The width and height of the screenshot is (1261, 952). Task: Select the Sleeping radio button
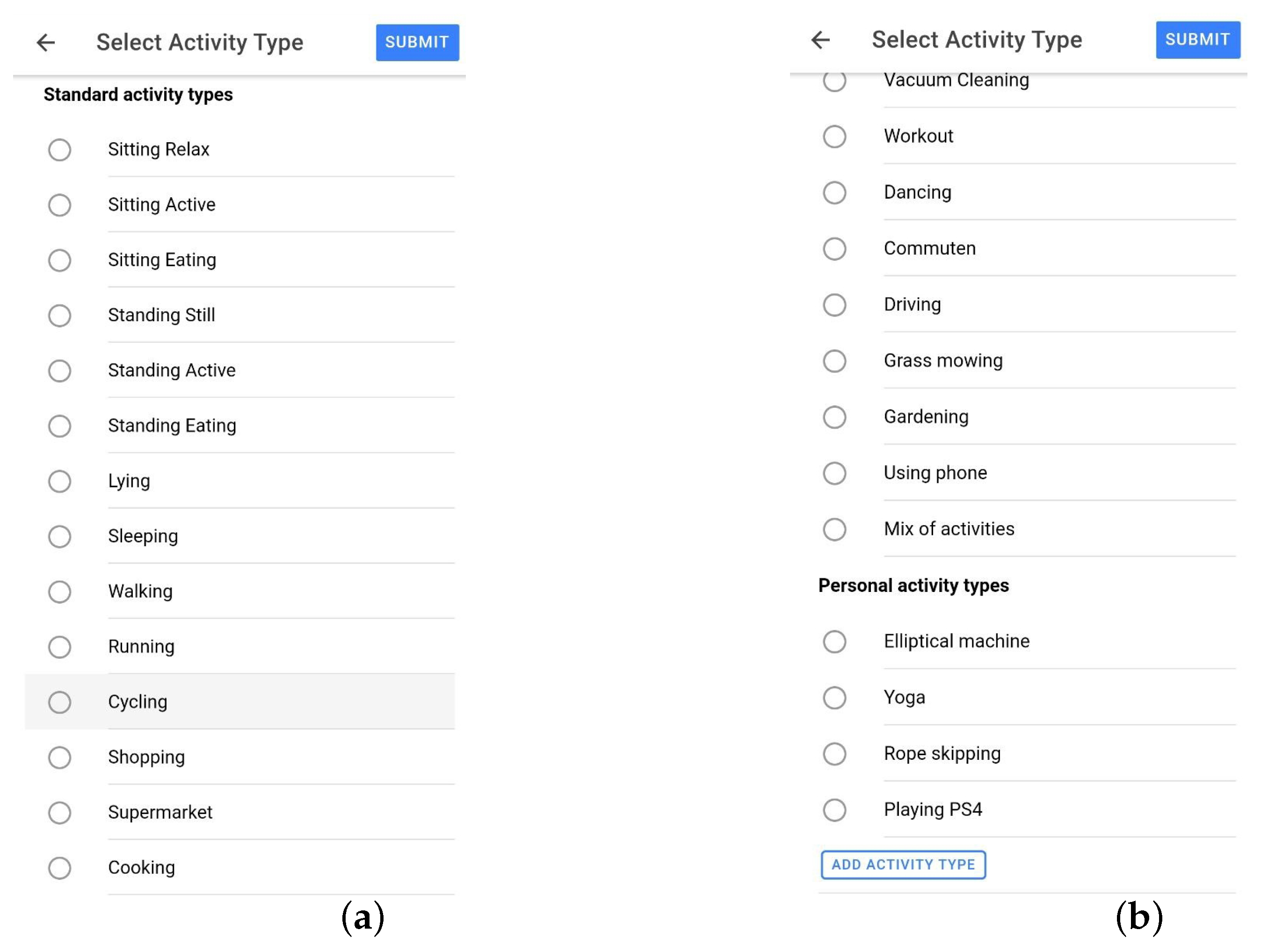point(60,536)
